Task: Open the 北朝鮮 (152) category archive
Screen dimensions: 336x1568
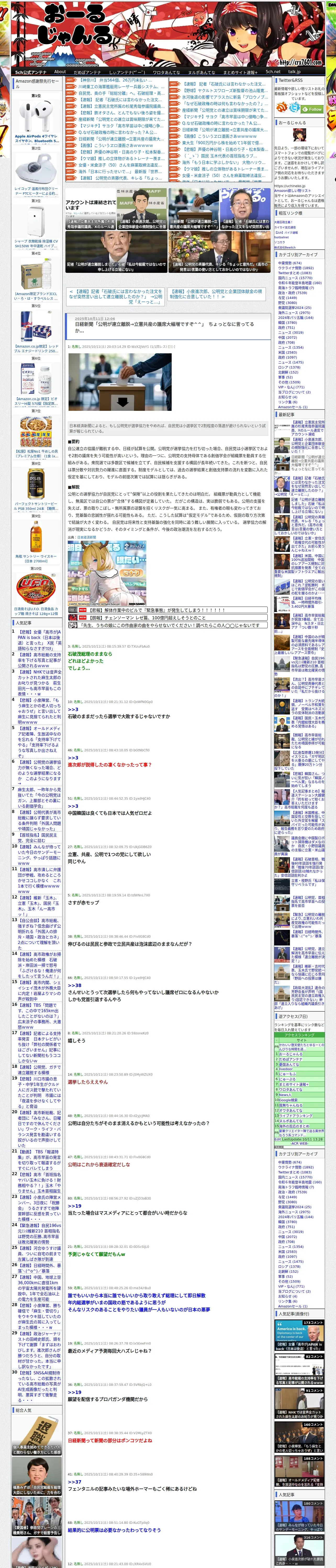Action: click(288, 372)
